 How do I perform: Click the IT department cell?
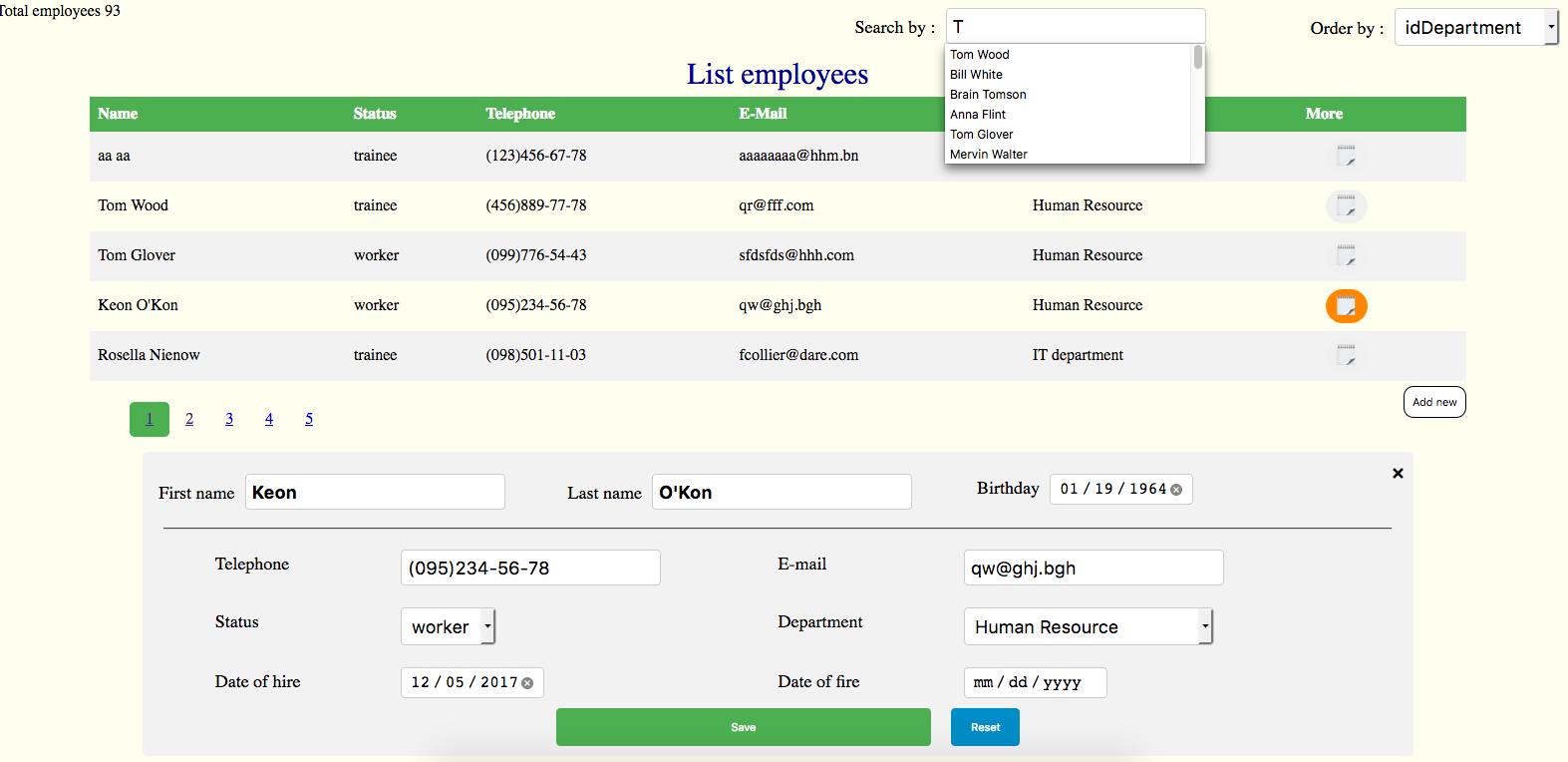(x=1078, y=355)
